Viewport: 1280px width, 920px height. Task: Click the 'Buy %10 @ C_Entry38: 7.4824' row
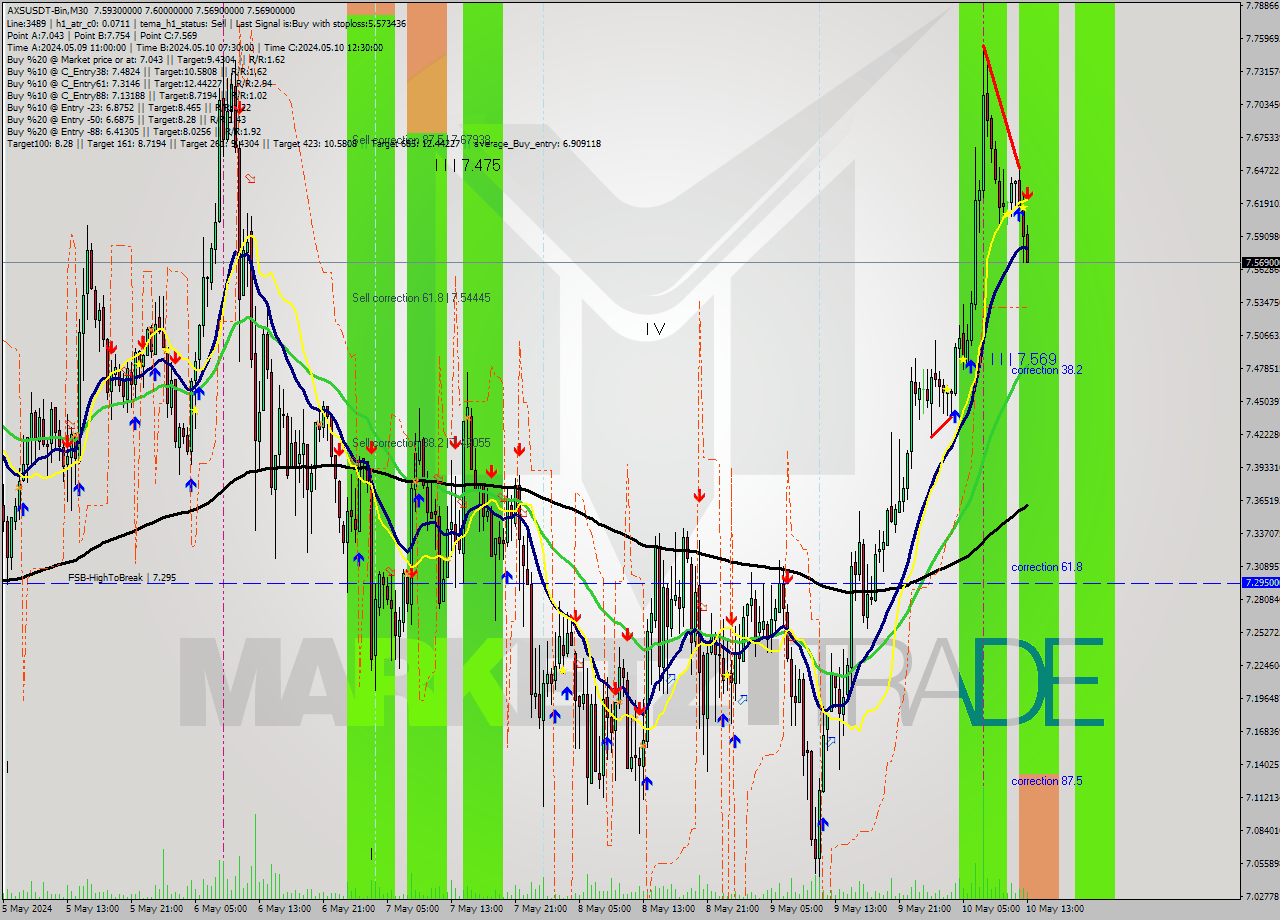[136, 71]
